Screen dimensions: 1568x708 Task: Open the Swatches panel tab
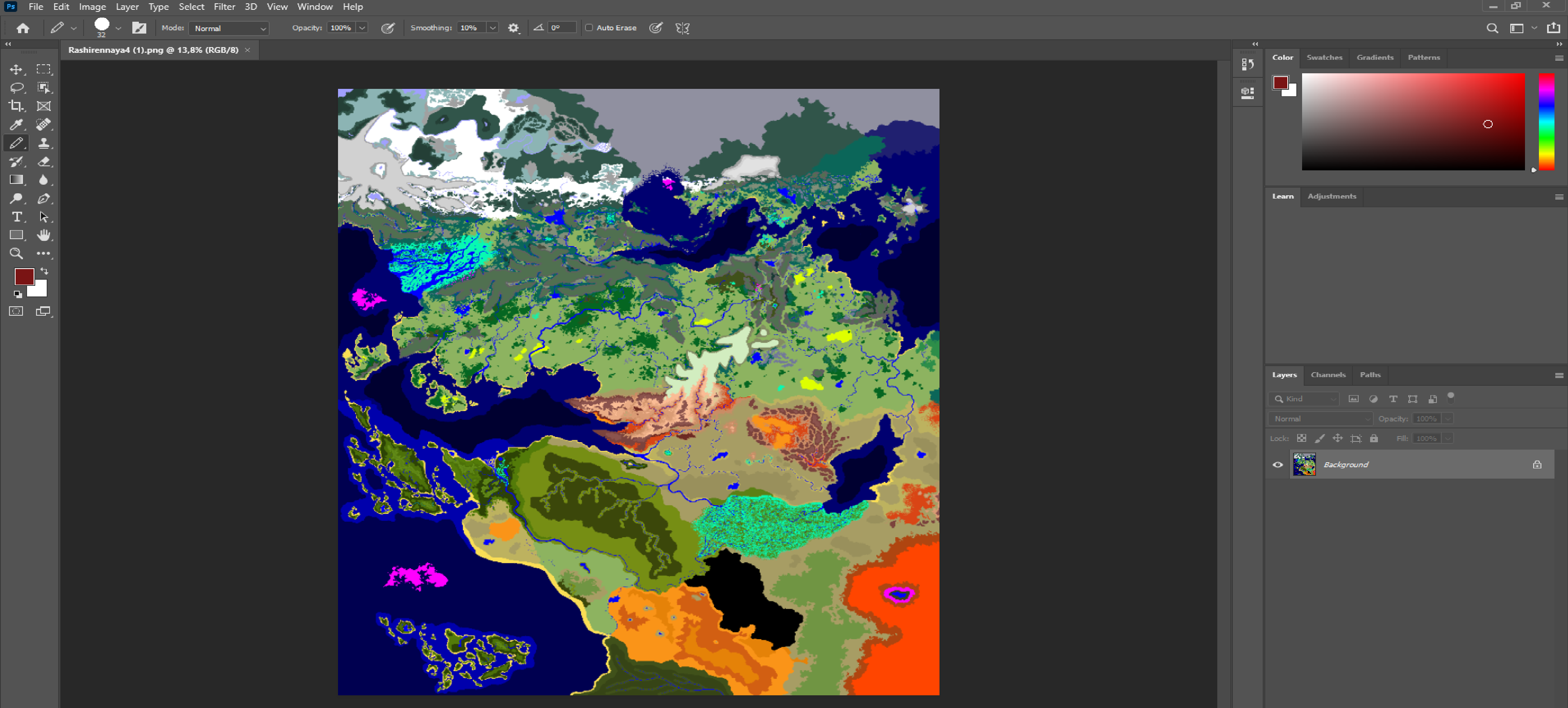[x=1324, y=57]
